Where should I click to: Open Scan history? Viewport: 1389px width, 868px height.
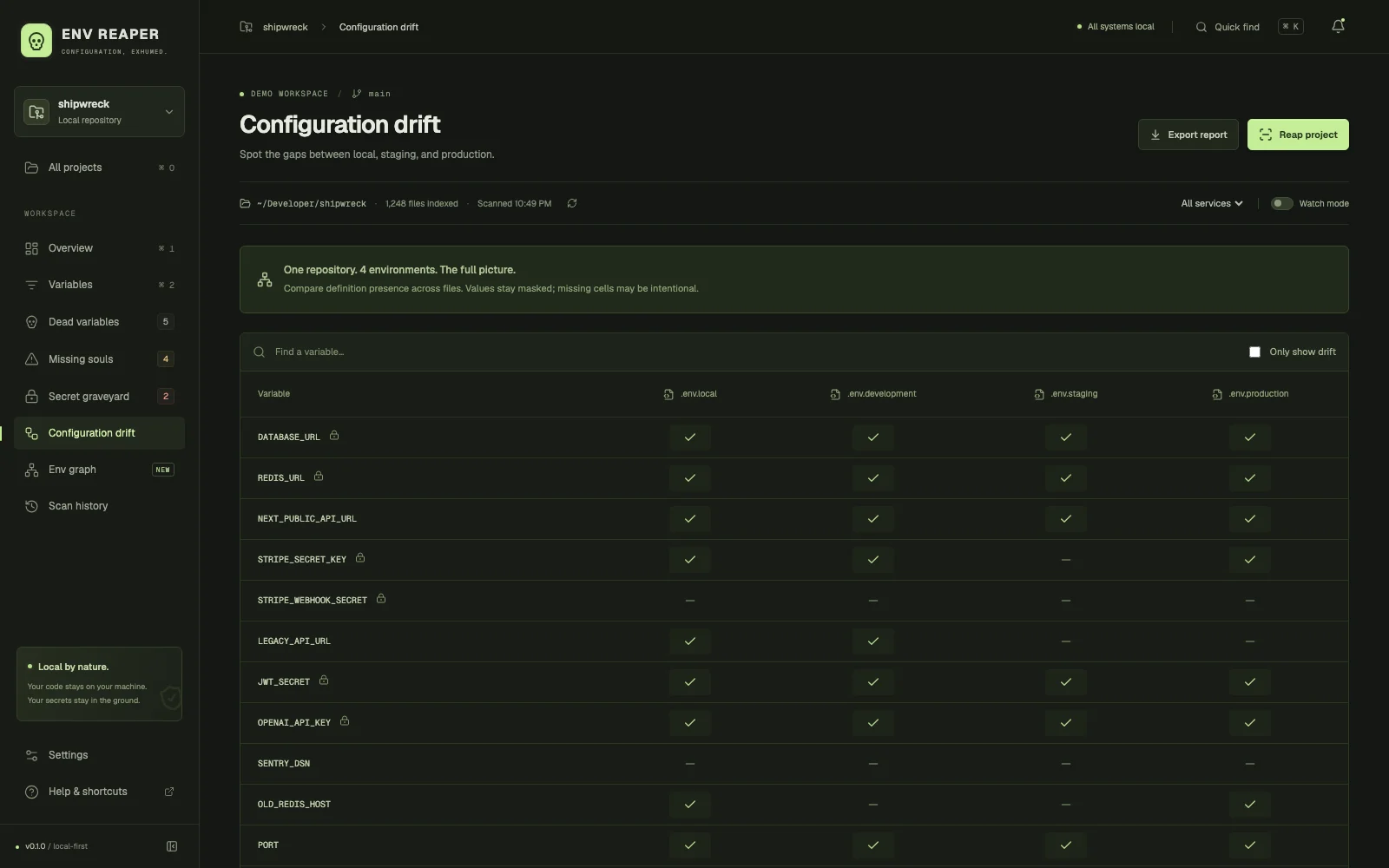(99, 506)
